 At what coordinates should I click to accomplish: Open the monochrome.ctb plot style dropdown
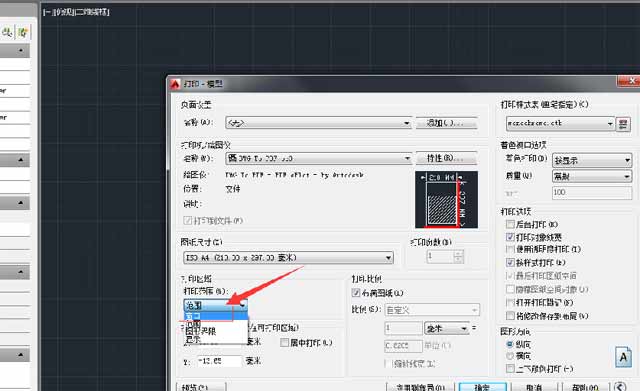tap(560, 123)
